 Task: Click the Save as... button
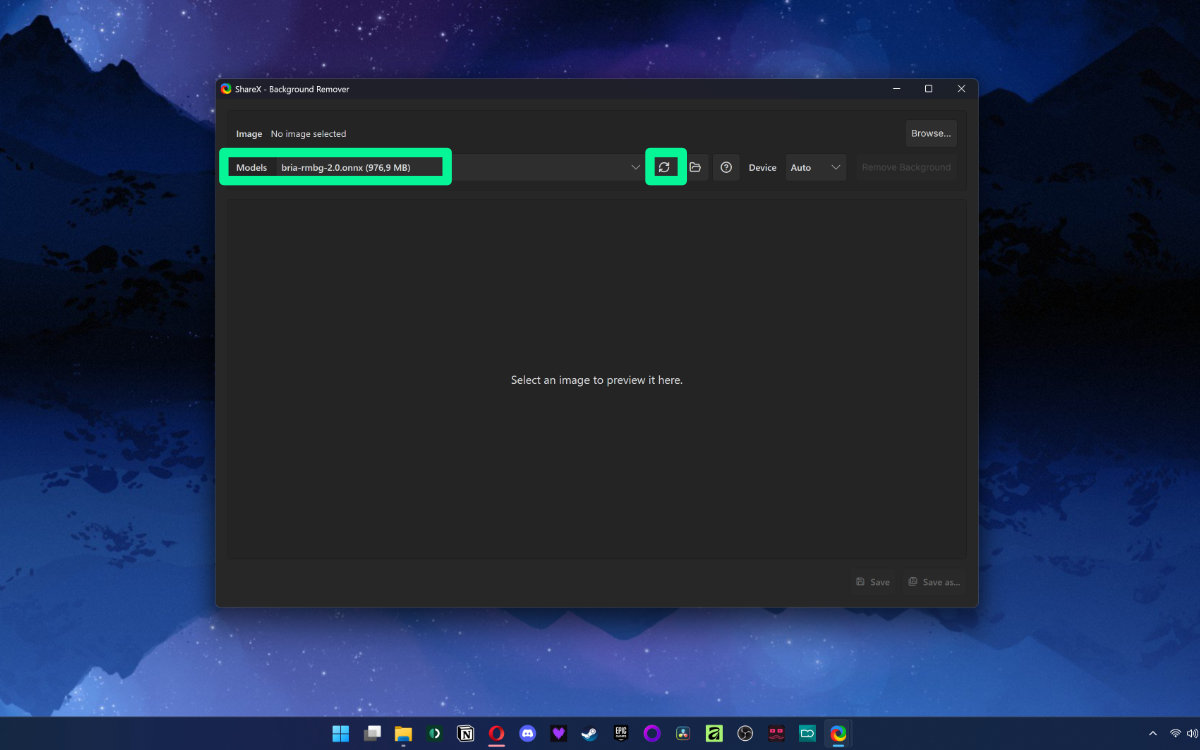point(934,582)
